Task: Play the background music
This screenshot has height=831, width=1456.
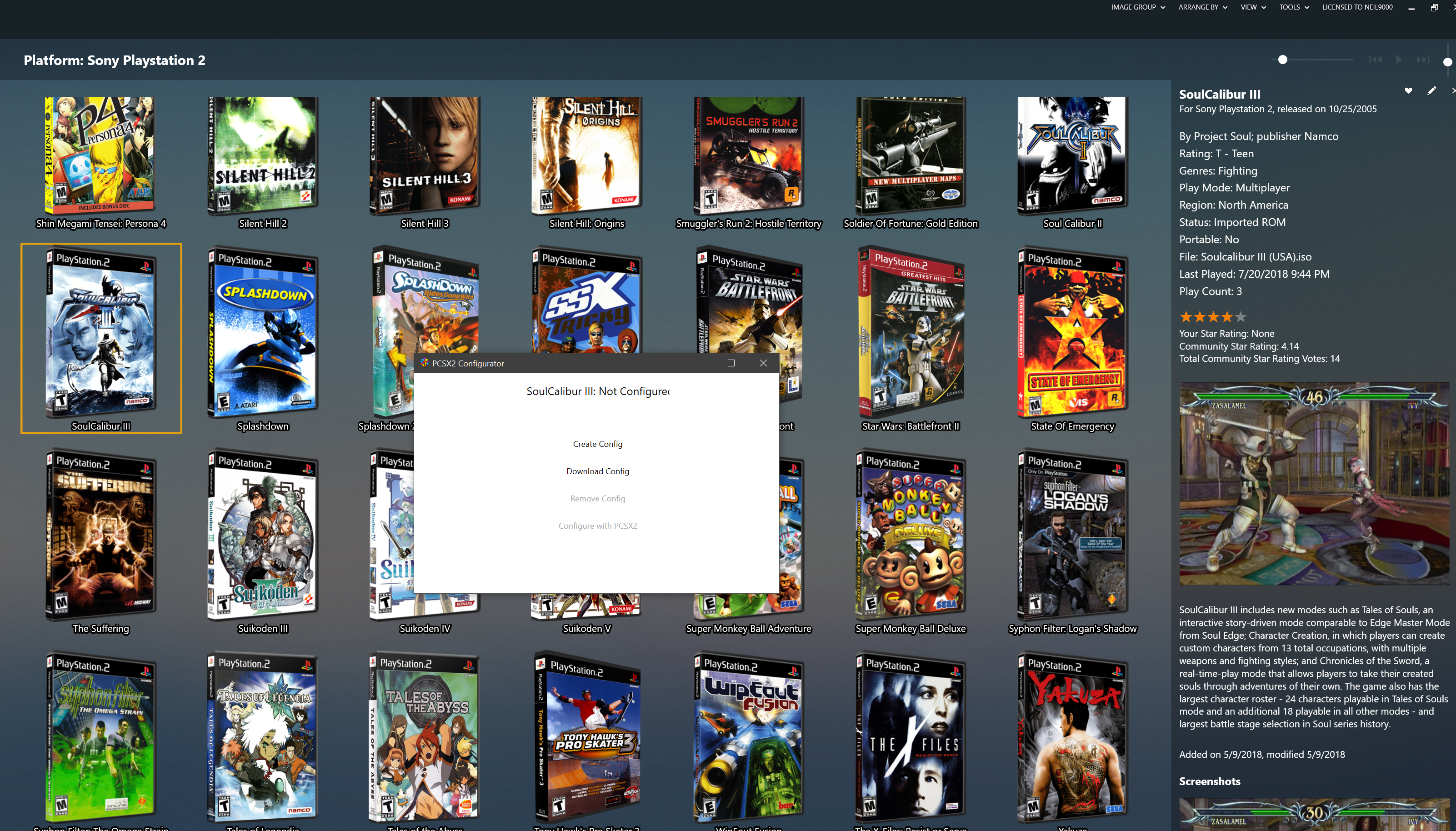Action: (1399, 60)
